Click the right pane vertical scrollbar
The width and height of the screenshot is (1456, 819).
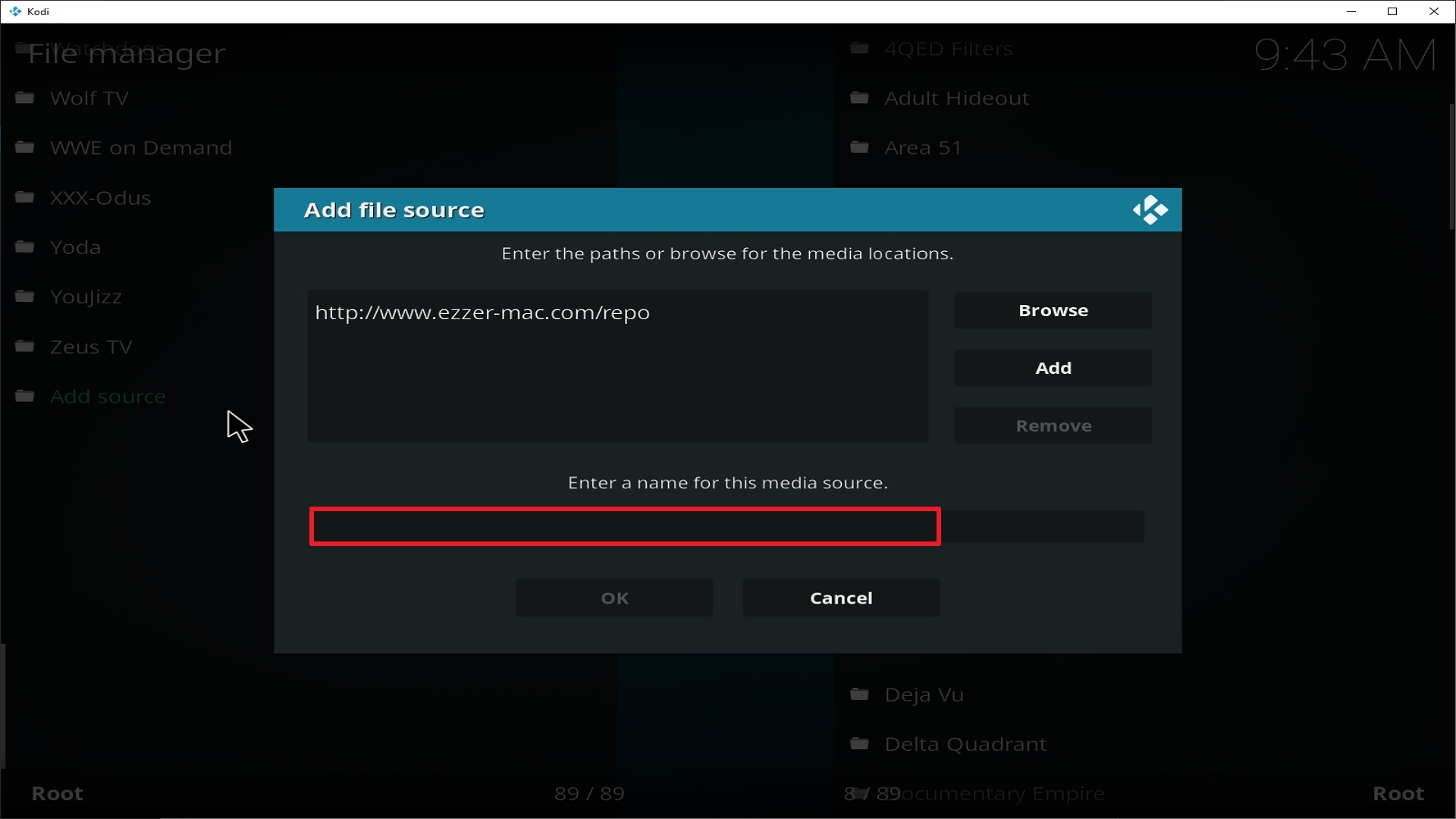coord(1451,167)
